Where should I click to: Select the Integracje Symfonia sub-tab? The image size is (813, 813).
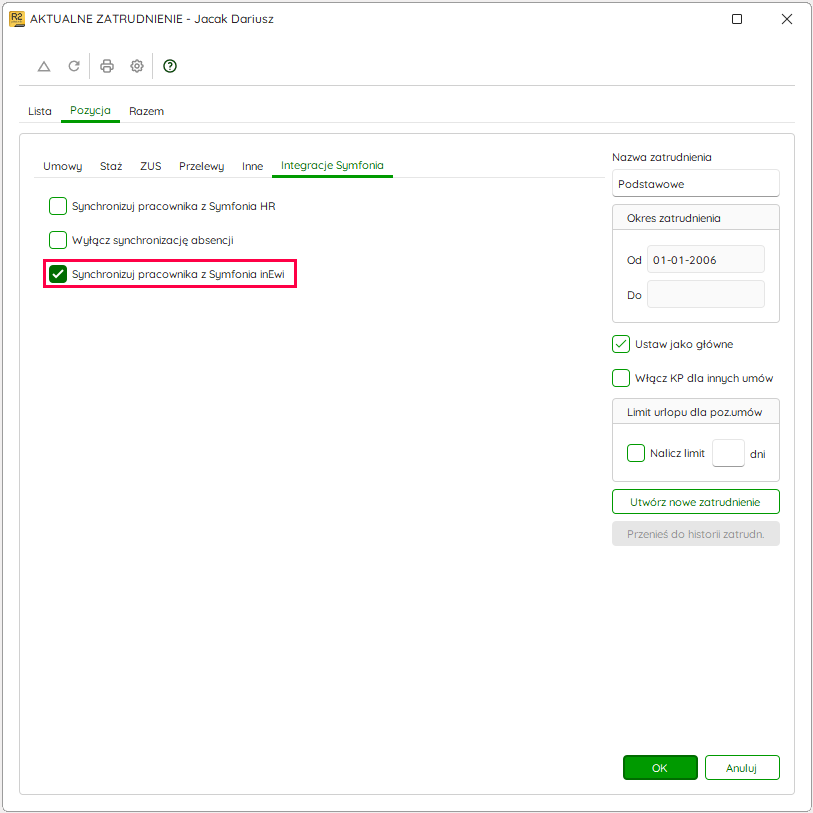coord(332,165)
